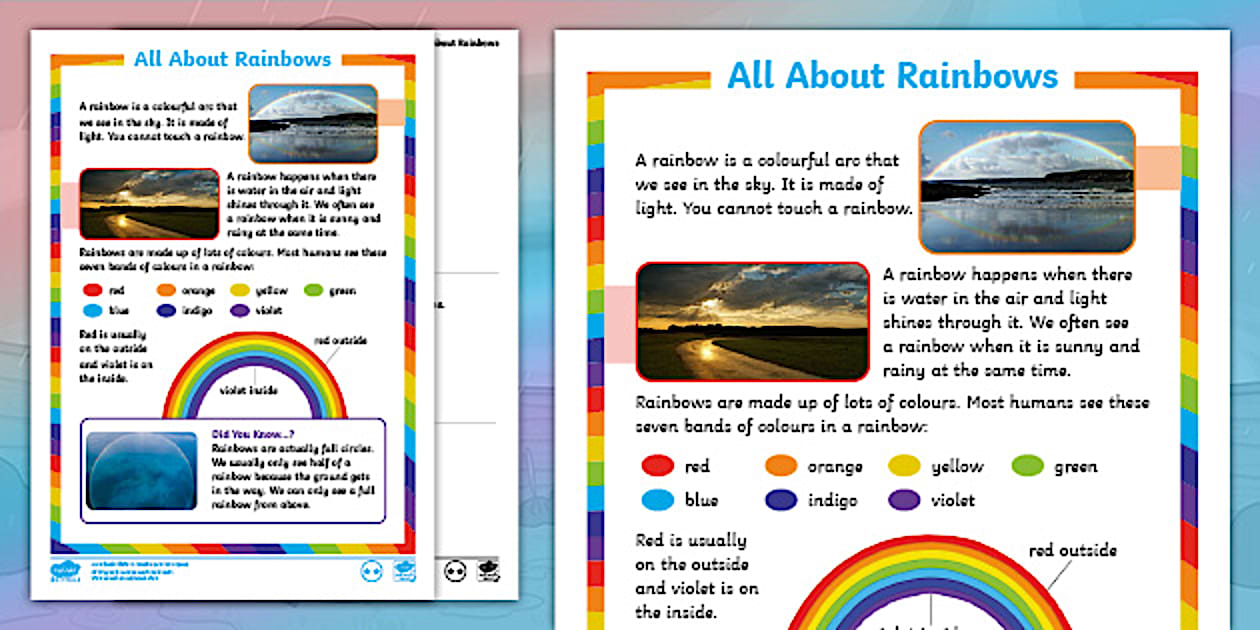Expand the sunset field photo
1260x630 pixels.
[752, 320]
